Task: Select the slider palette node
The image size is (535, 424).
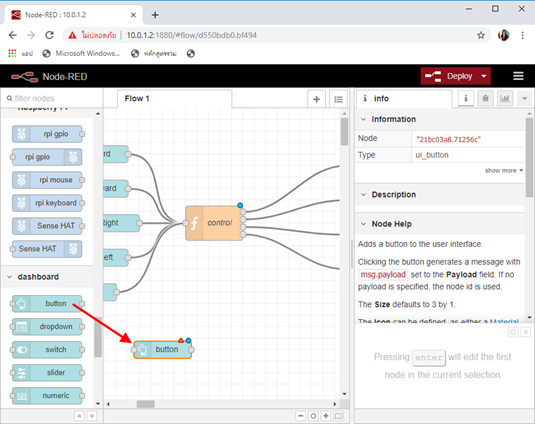Action: coord(48,372)
